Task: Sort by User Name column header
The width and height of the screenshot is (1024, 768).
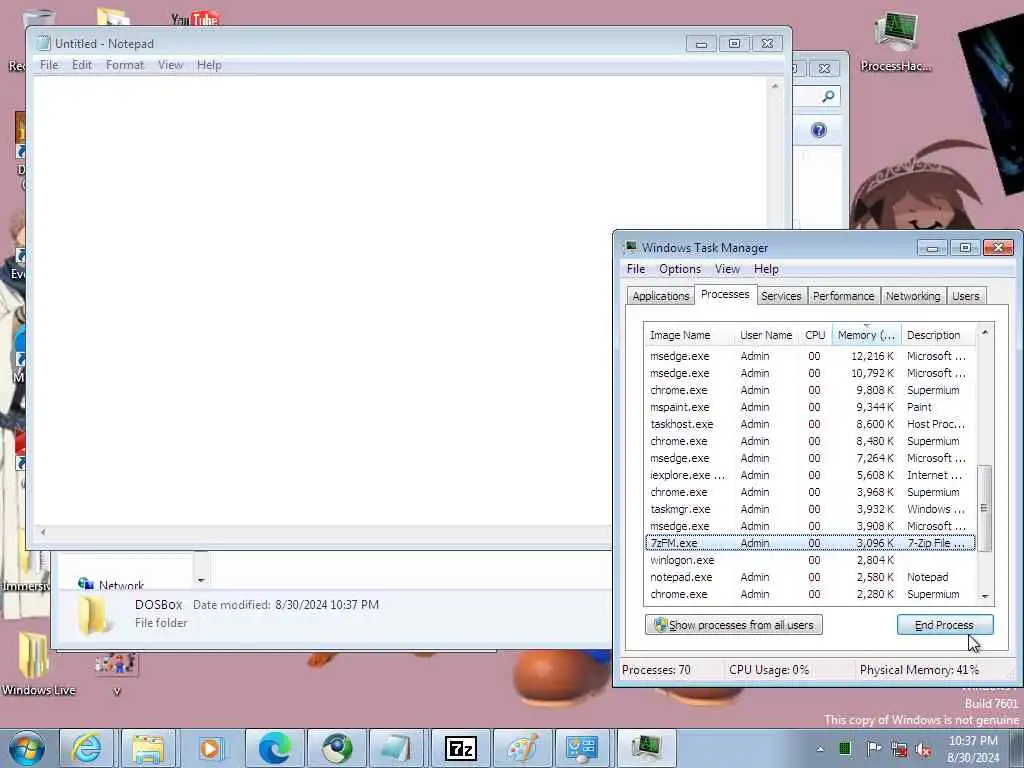Action: (x=766, y=335)
